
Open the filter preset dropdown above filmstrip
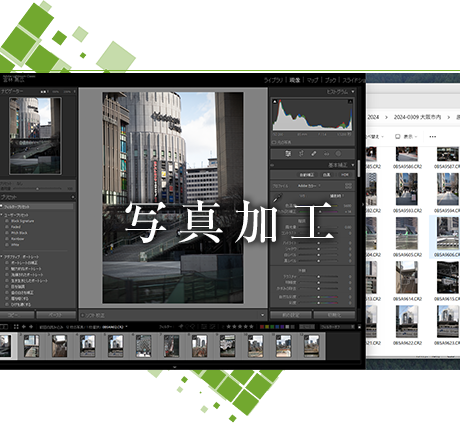click(x=337, y=327)
